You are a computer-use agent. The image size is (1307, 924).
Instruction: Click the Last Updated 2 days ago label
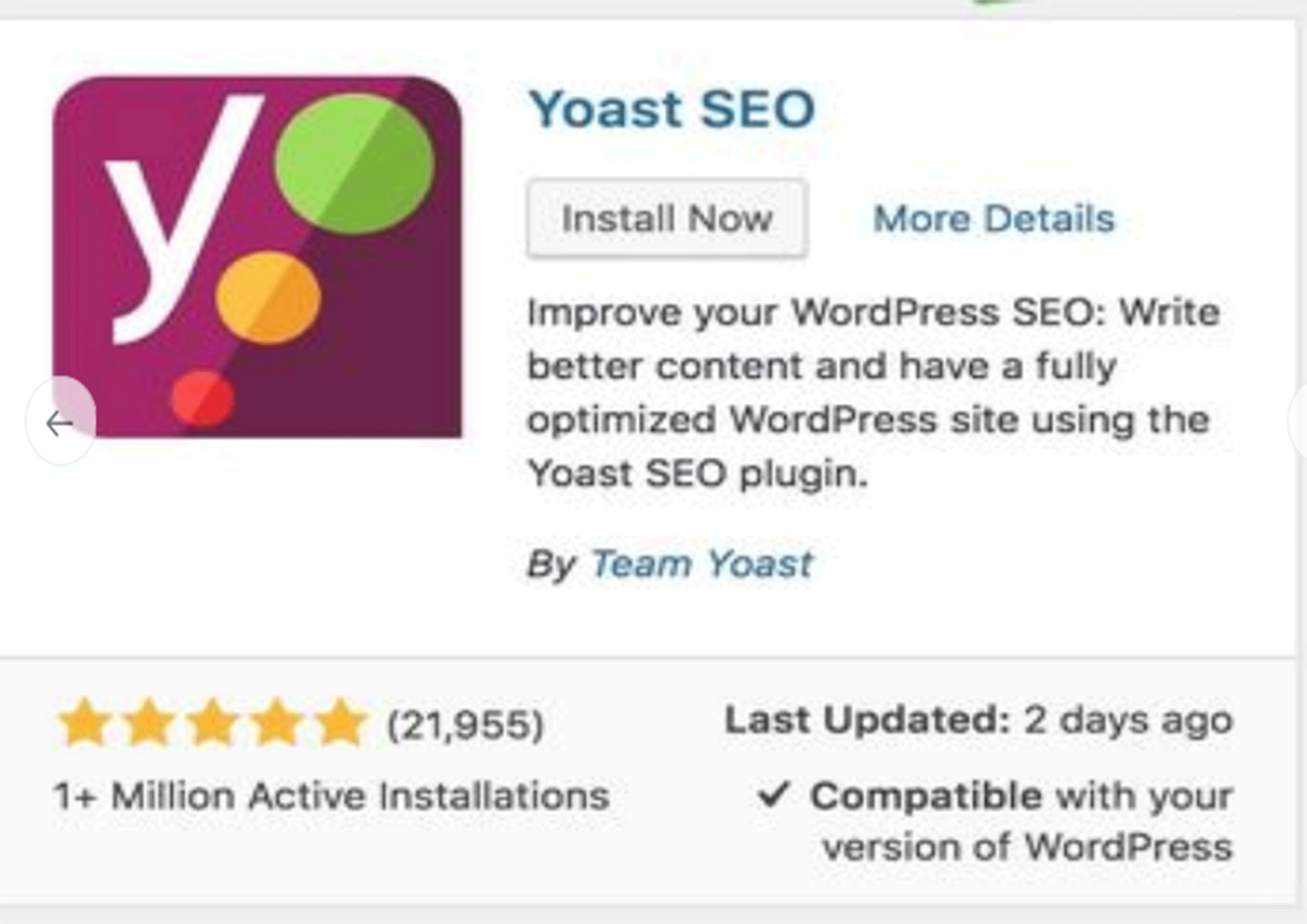(978, 720)
